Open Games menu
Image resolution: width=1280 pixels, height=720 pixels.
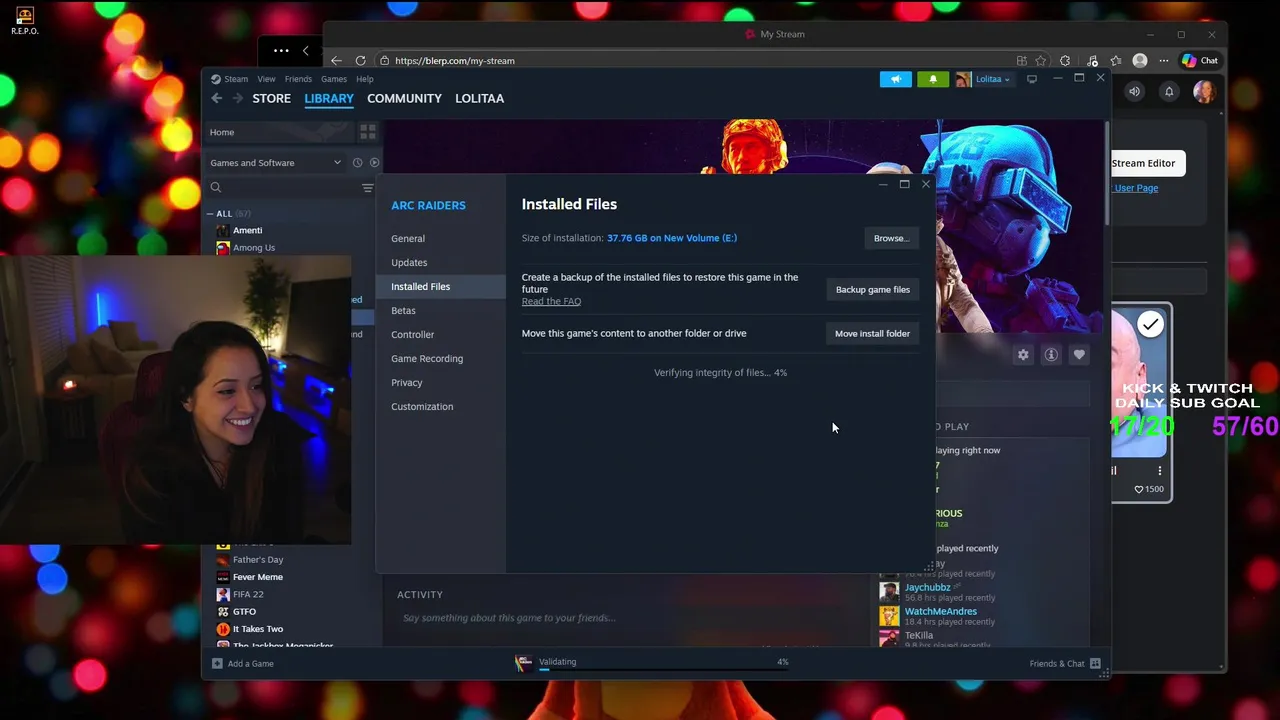334,79
